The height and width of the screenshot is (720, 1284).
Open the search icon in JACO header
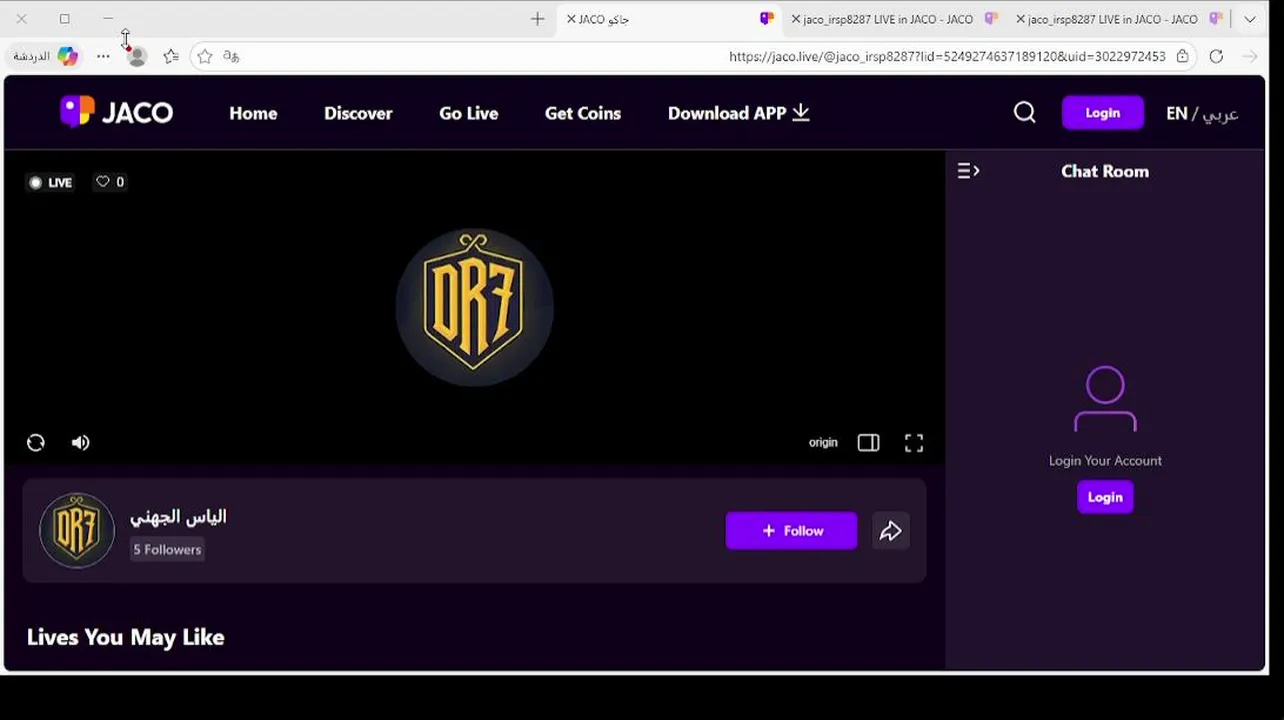click(x=1024, y=113)
